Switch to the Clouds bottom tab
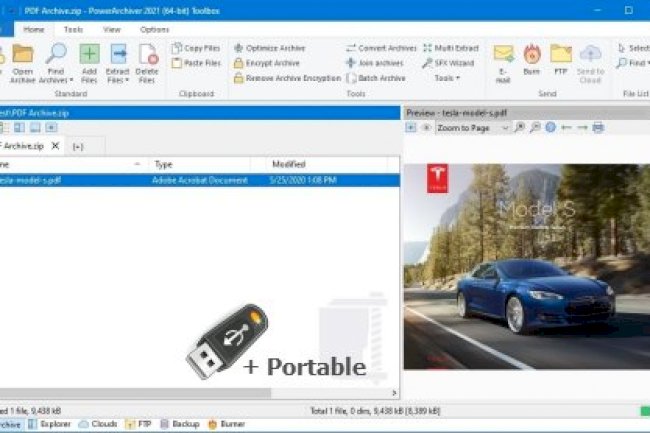 point(98,424)
